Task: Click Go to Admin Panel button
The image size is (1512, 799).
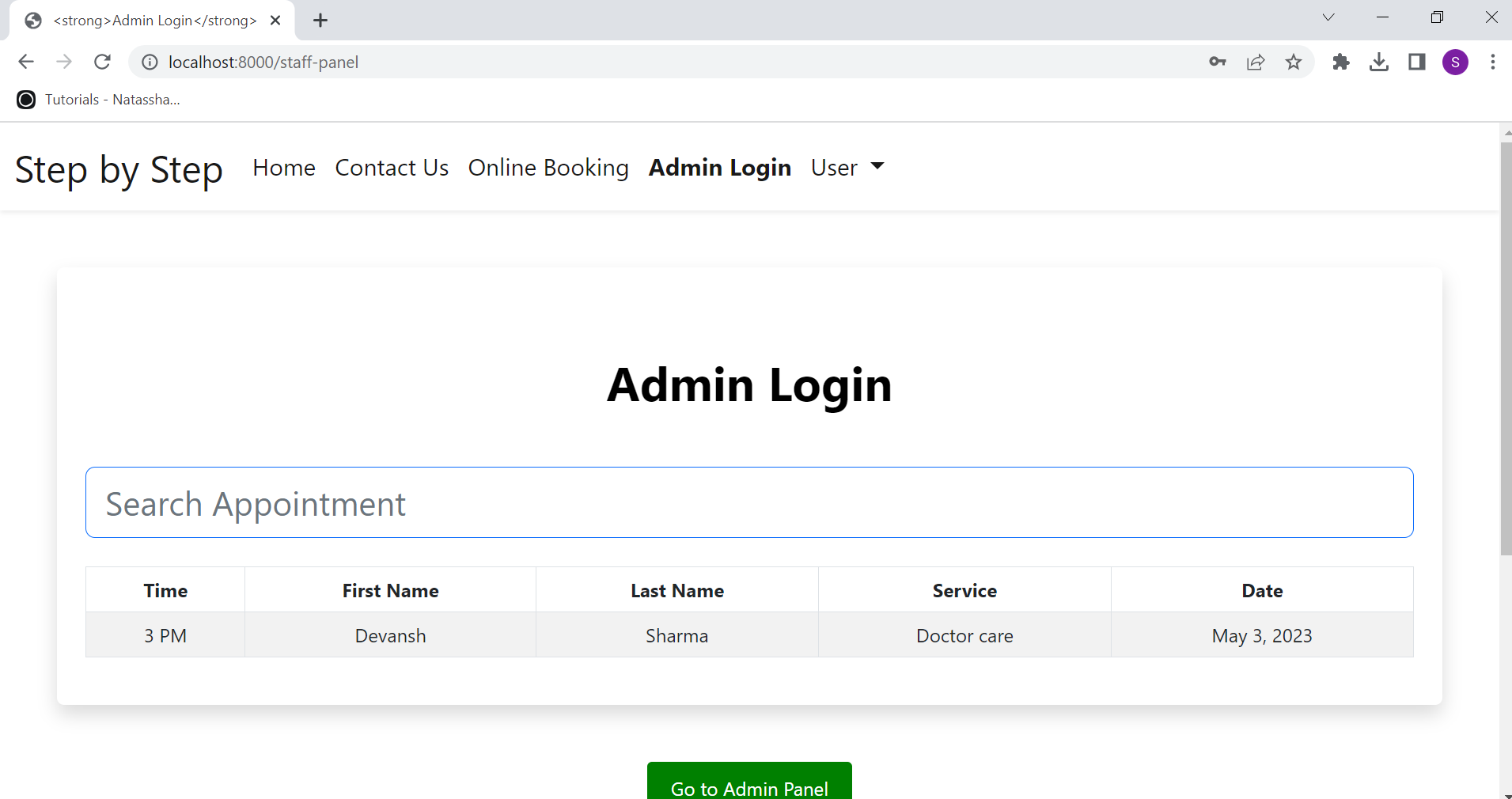Action: coord(749,781)
